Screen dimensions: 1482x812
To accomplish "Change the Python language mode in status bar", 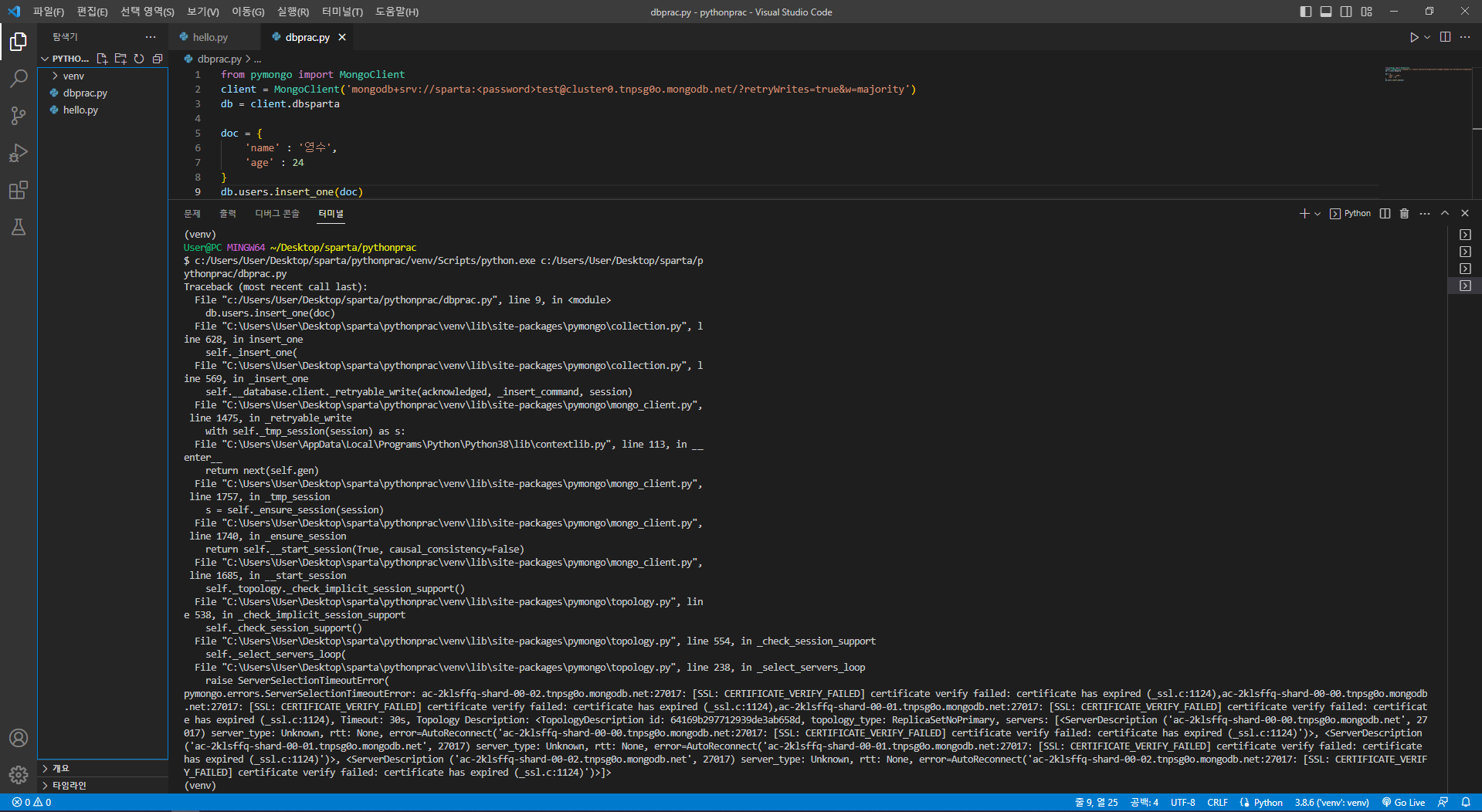I will 1268,803.
